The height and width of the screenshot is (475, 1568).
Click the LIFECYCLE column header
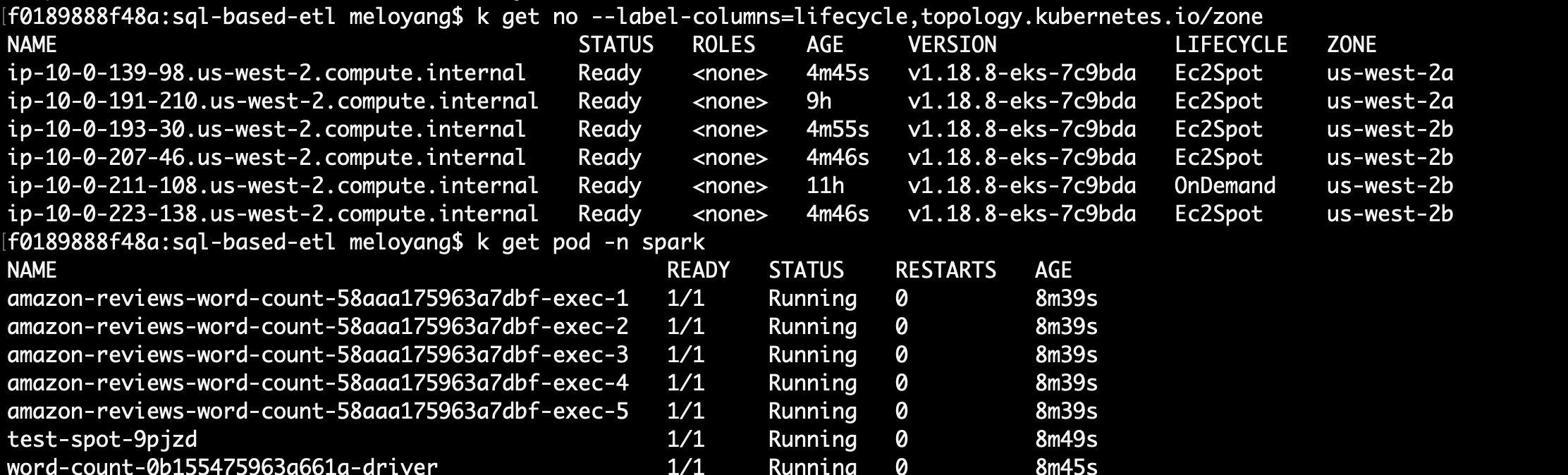click(1231, 45)
